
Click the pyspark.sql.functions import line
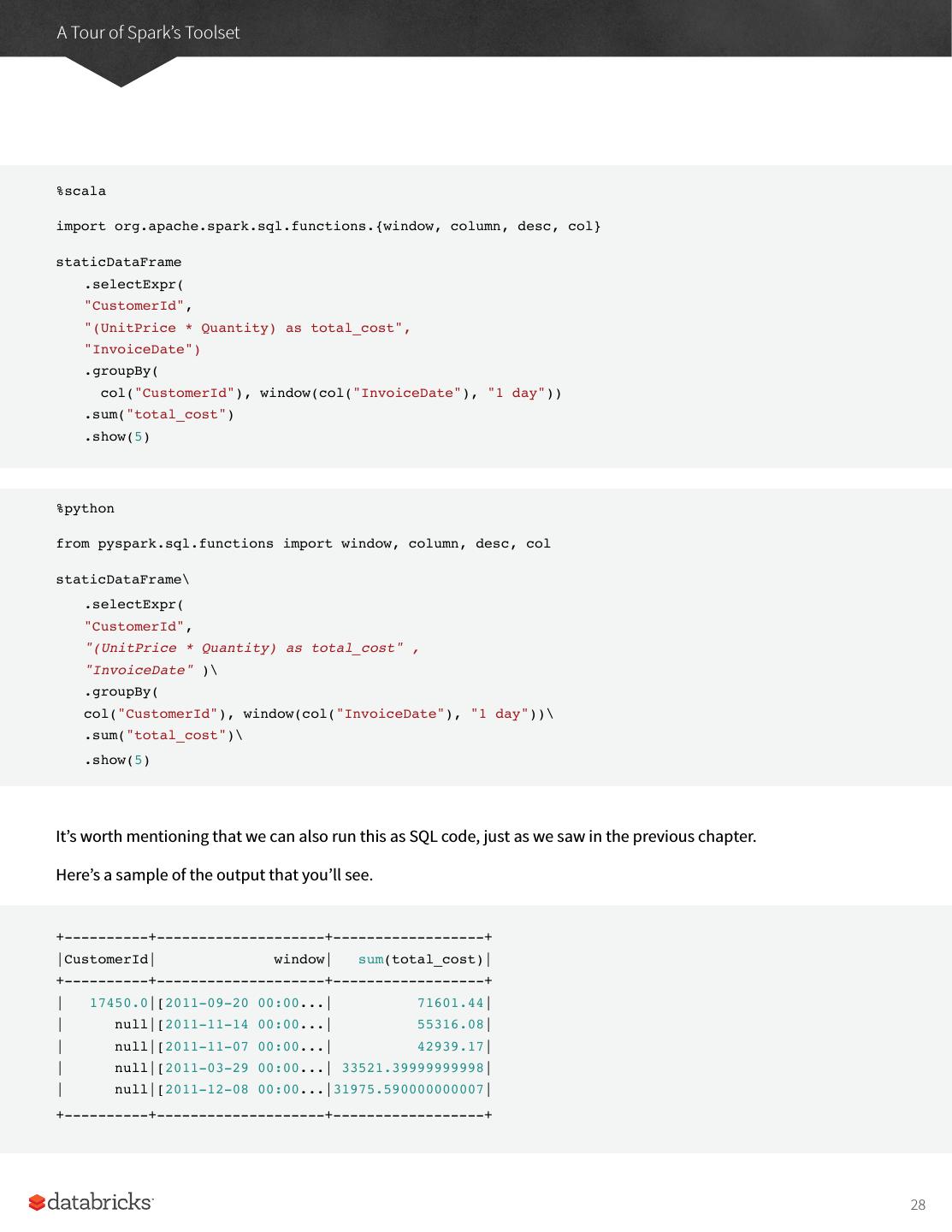pyautogui.click(x=303, y=543)
